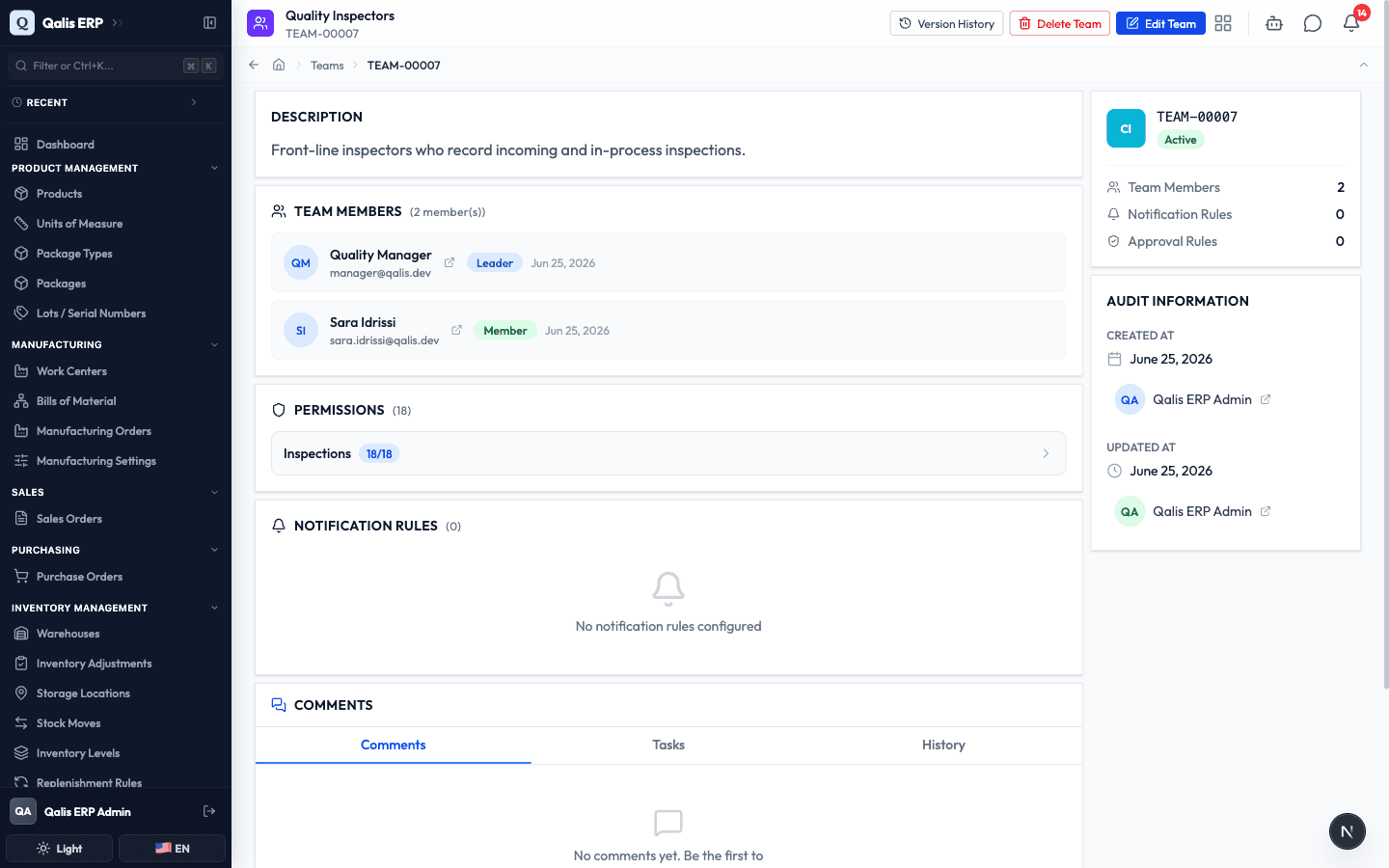Open Warehouses in the sidebar
1389x868 pixels.
116,634
